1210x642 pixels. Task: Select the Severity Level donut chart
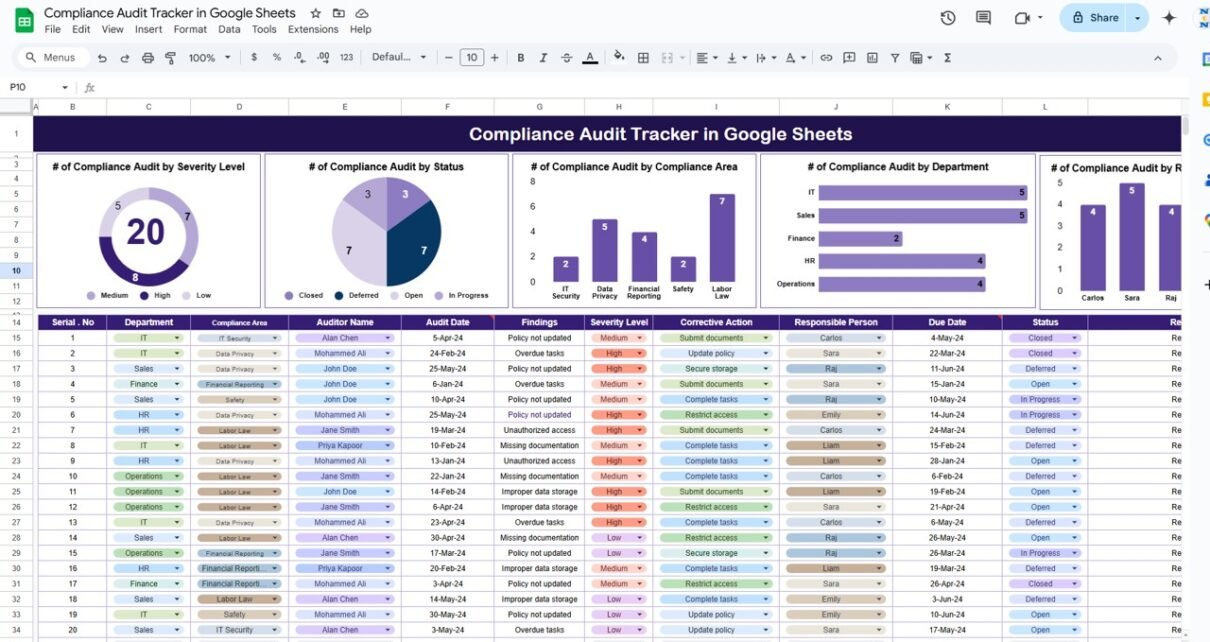[x=148, y=231]
